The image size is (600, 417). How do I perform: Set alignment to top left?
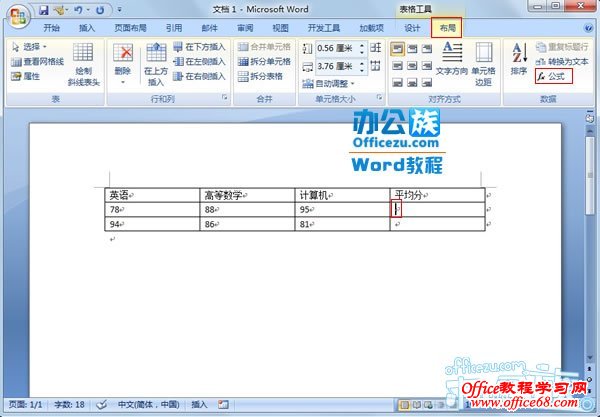(398, 49)
